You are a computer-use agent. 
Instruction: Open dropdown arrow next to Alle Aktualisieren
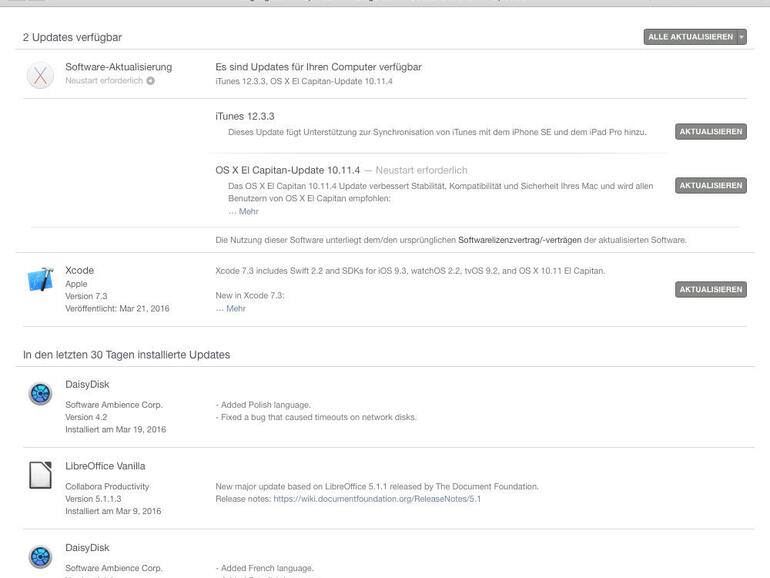[742, 37]
